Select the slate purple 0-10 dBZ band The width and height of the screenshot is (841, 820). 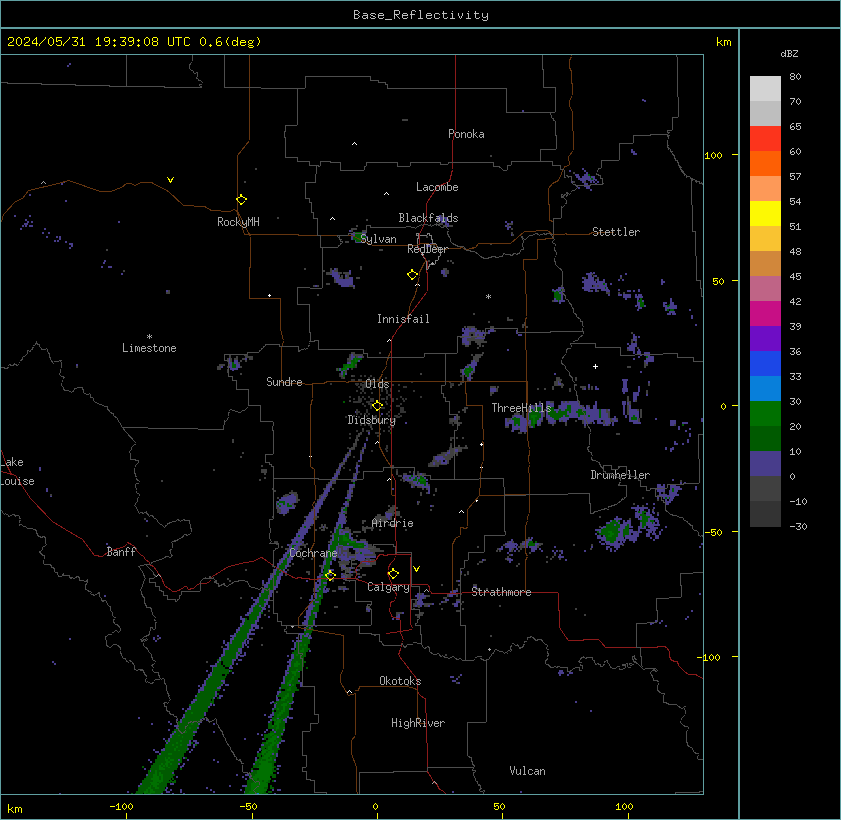pos(765,463)
